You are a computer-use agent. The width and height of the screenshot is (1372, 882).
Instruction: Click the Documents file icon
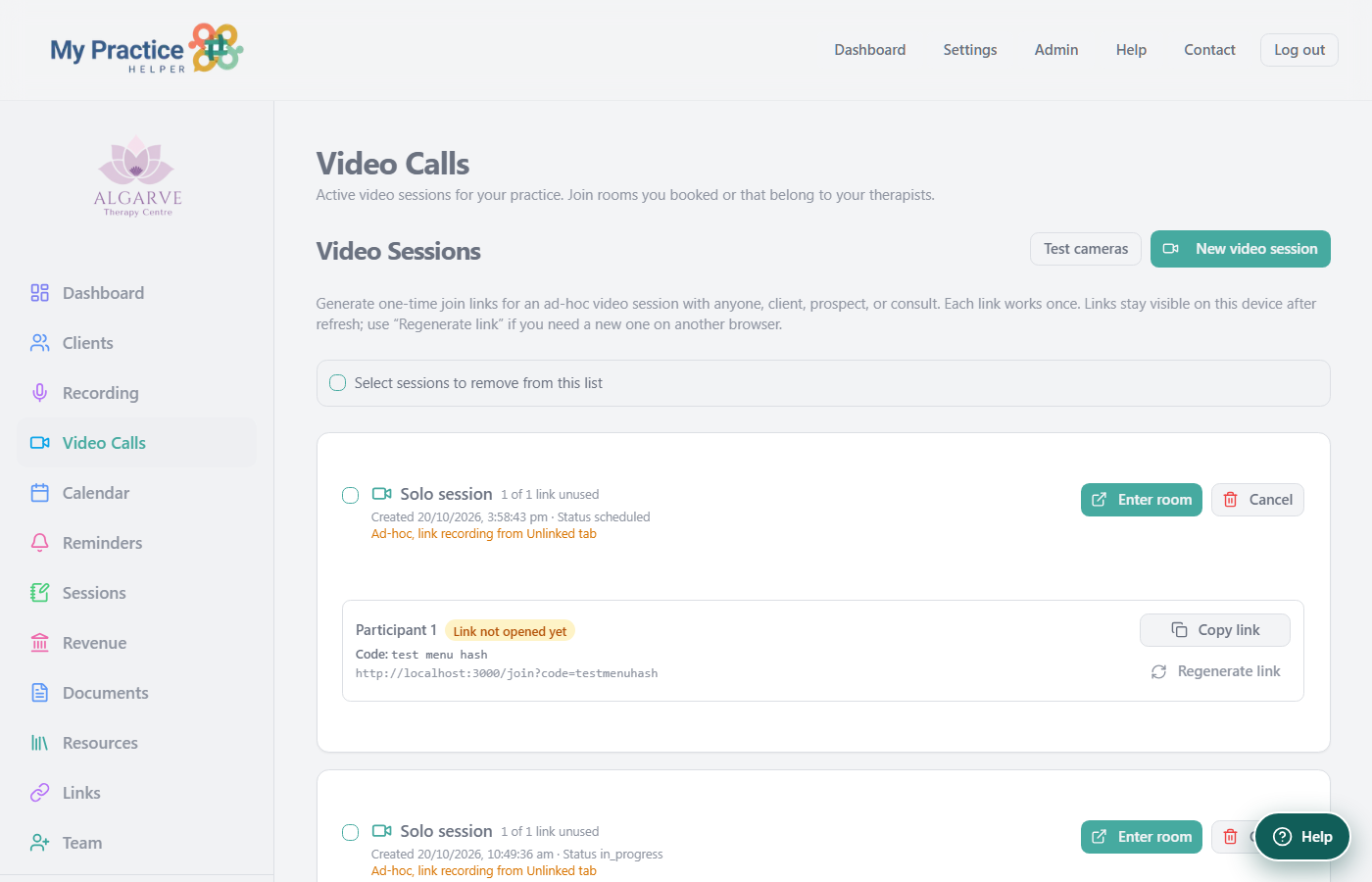(x=39, y=693)
